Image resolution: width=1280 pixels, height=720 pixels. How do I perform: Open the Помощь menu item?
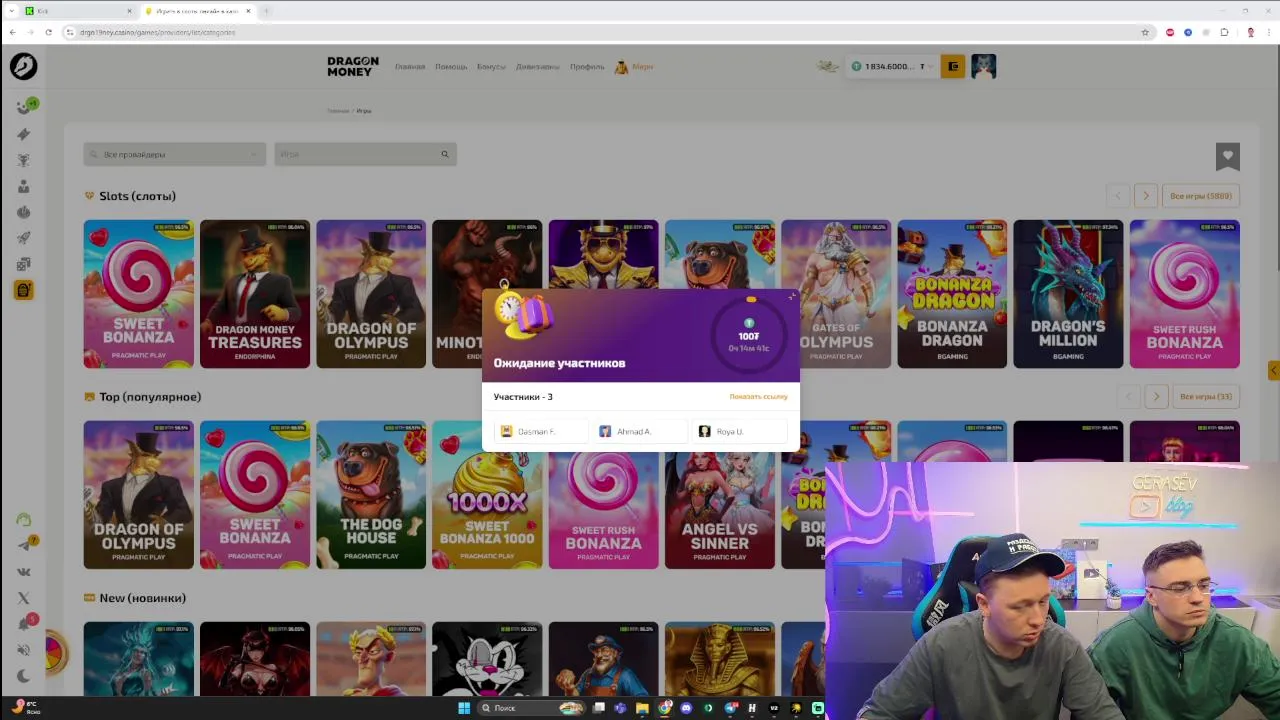click(451, 67)
